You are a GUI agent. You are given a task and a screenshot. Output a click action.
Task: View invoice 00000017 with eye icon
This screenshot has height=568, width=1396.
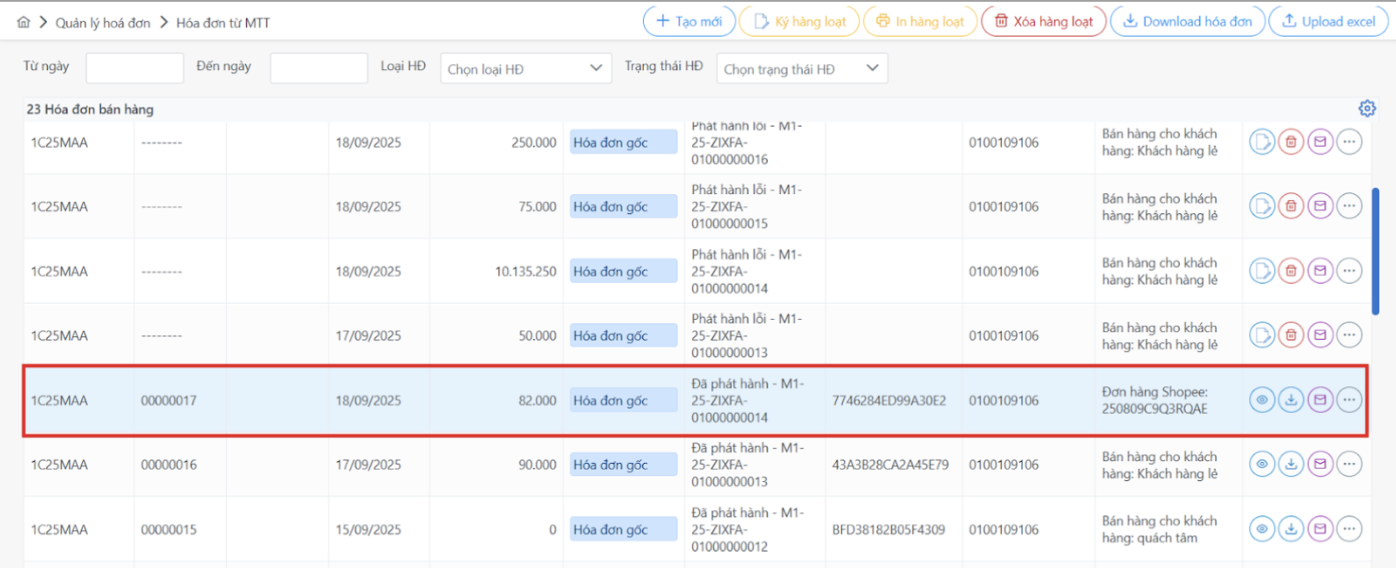(x=1262, y=400)
